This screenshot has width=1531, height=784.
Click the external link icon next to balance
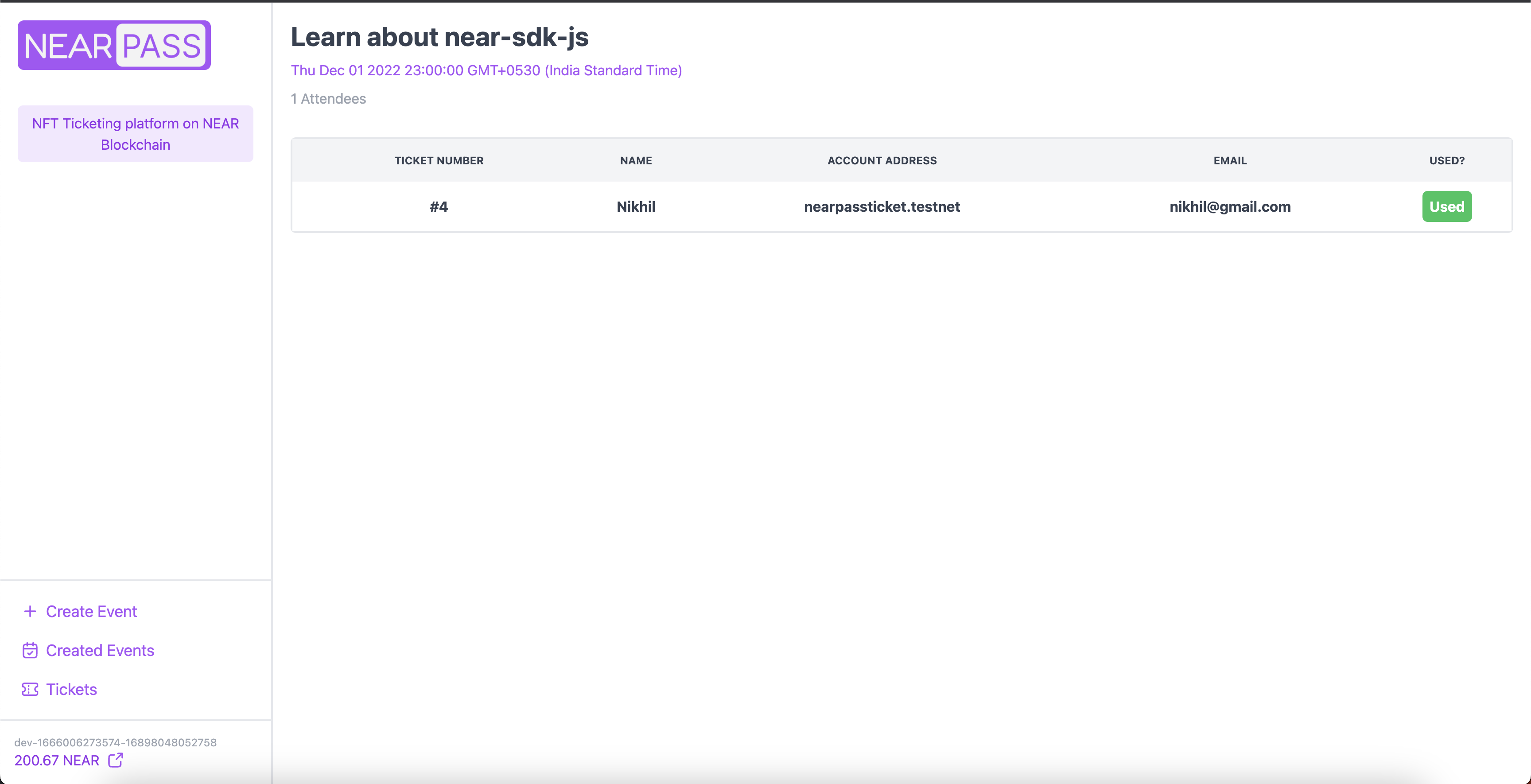coord(115,760)
